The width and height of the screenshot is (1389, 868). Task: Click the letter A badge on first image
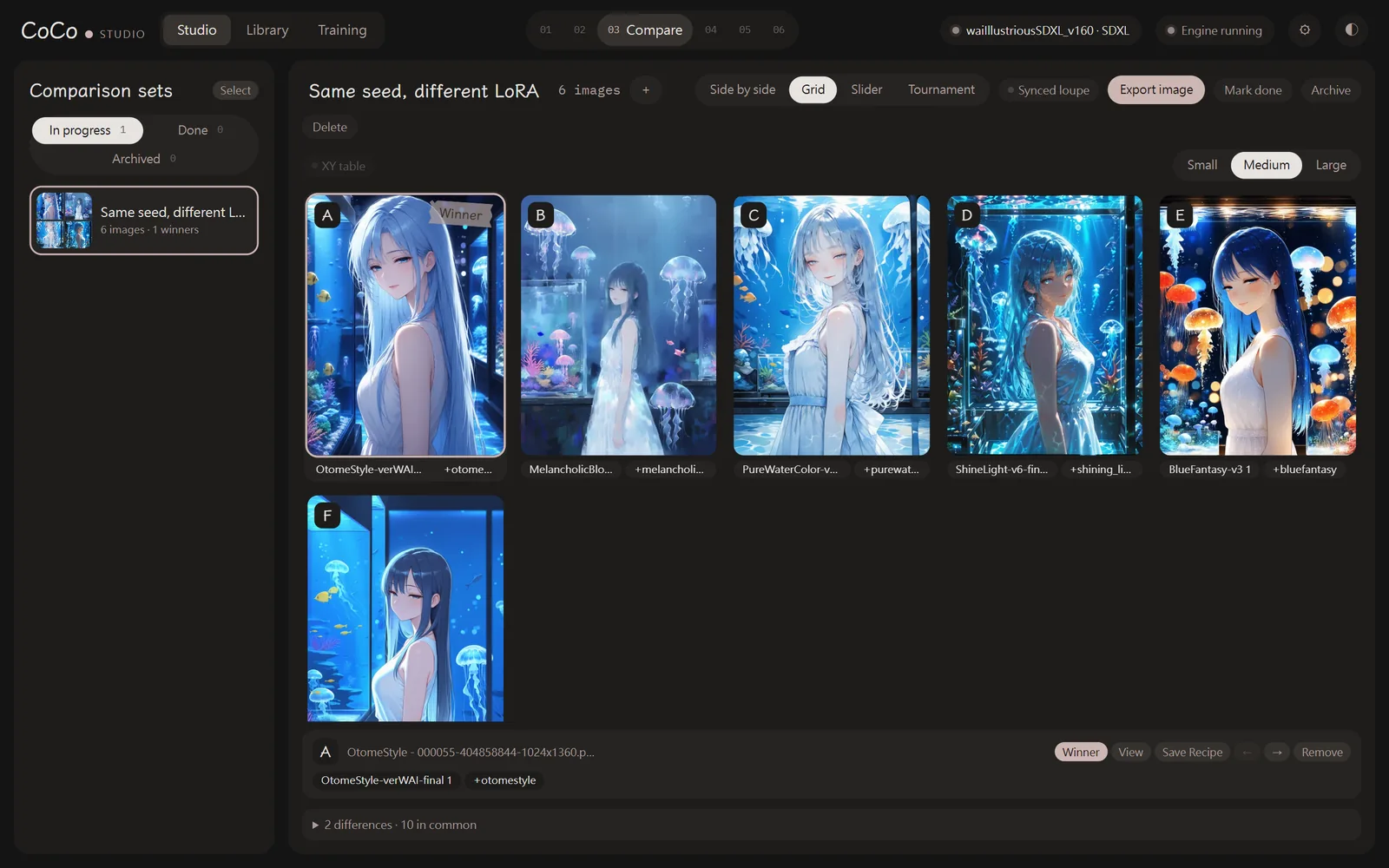coord(327,215)
